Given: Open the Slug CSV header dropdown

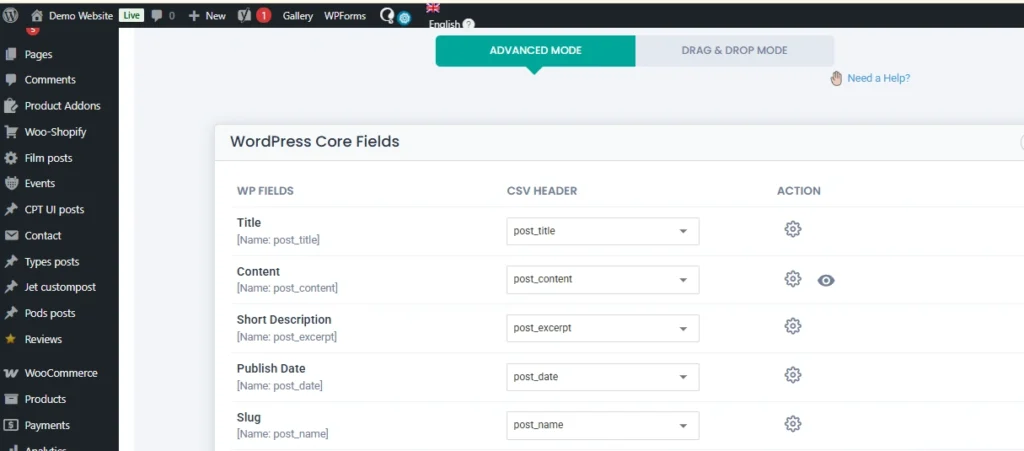Looking at the screenshot, I should [603, 426].
